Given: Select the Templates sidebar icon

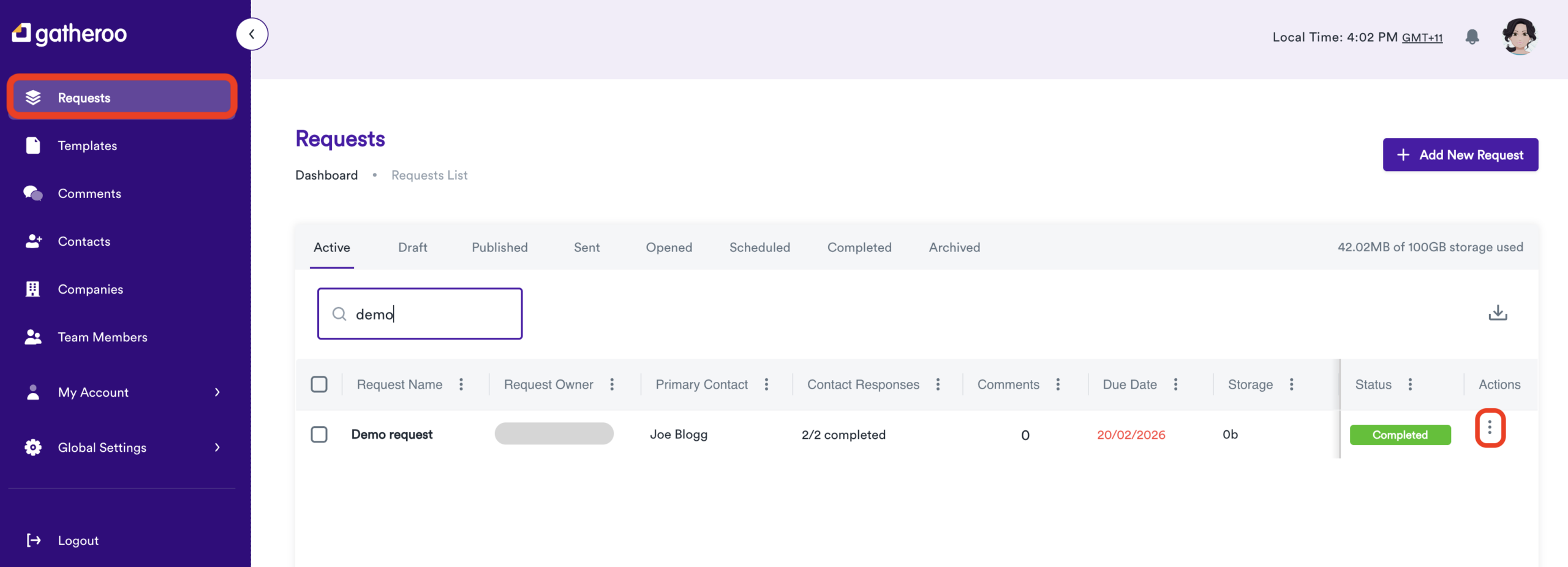Looking at the screenshot, I should [32, 145].
